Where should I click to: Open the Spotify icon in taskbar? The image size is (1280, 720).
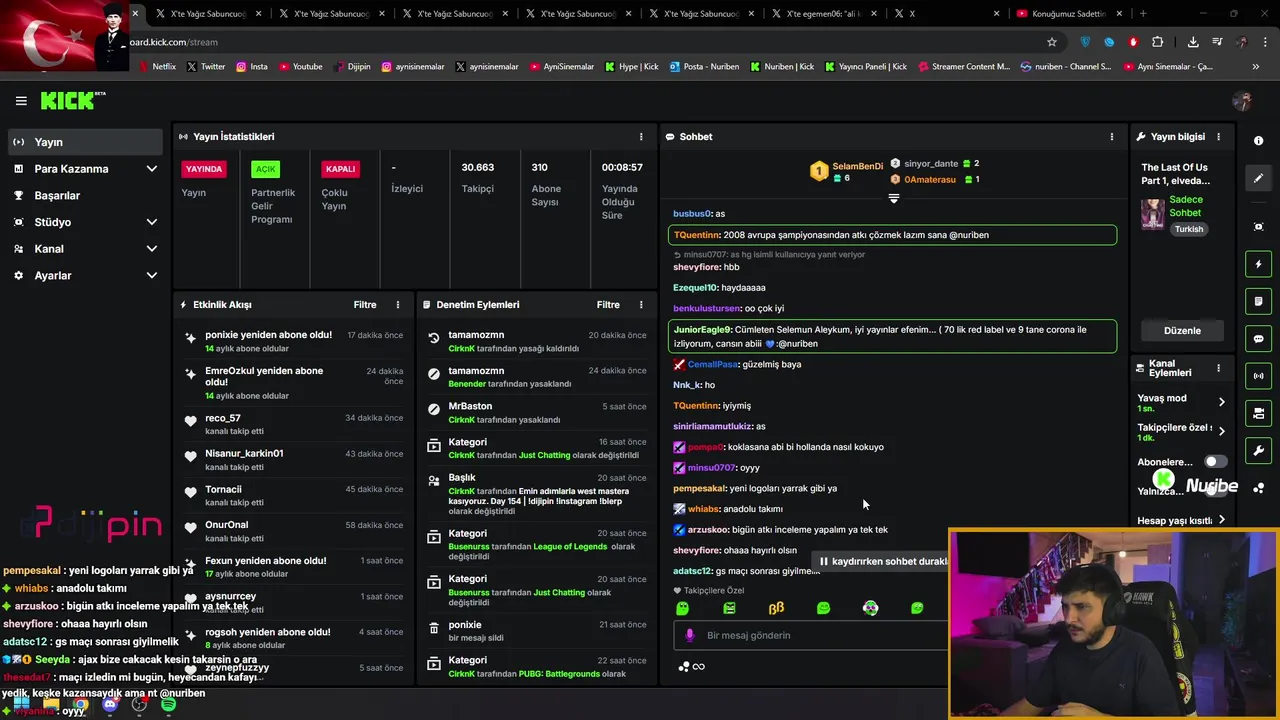tap(168, 705)
